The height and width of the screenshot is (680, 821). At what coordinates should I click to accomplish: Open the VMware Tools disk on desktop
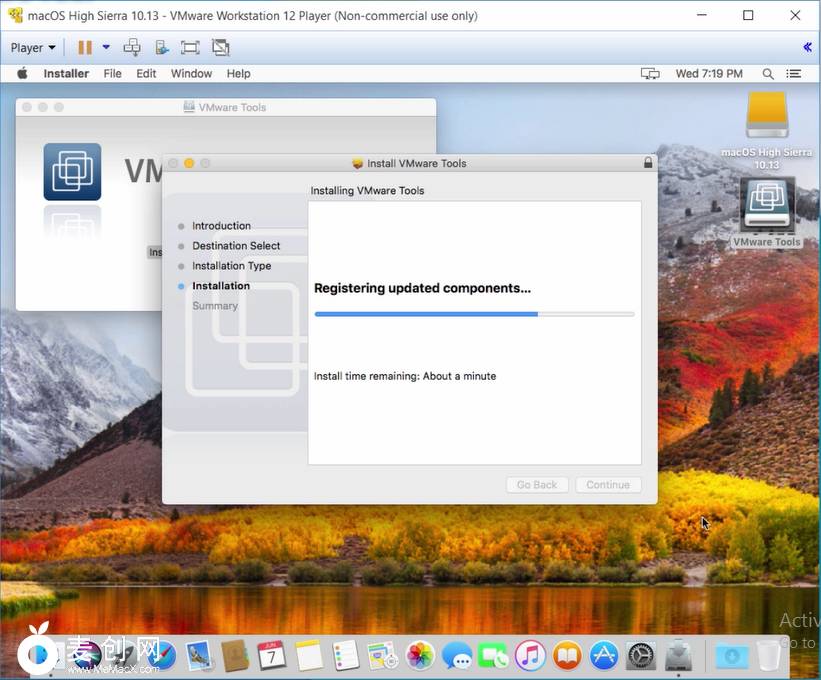point(767,211)
